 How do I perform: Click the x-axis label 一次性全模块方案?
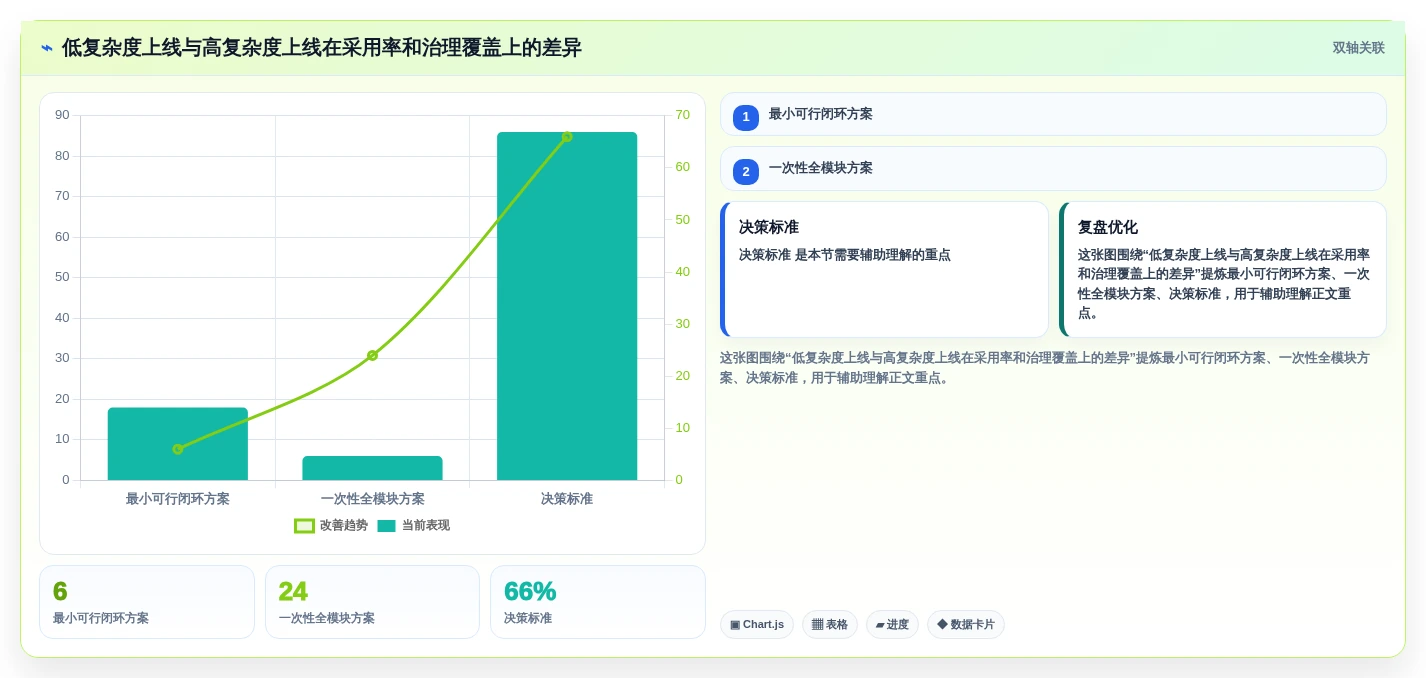[x=372, y=499]
